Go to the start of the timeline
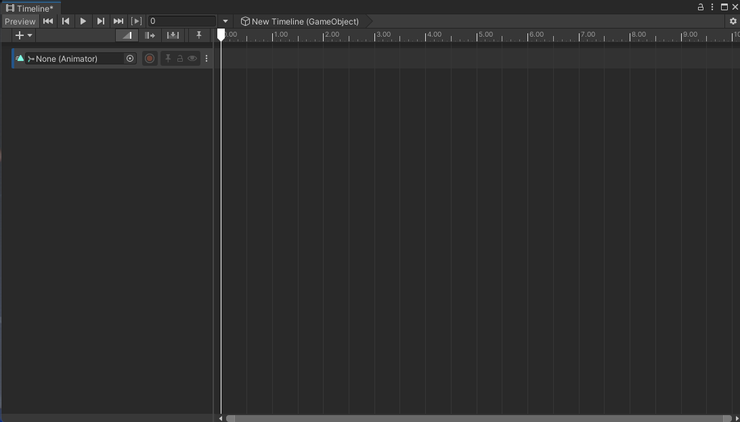This screenshot has height=422, width=740. (48, 21)
